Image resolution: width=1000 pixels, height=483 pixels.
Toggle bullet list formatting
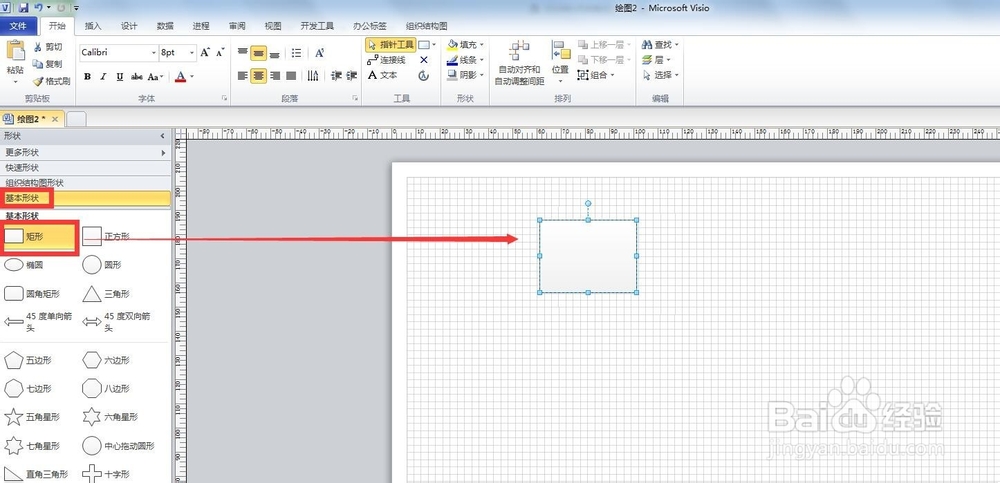(x=296, y=52)
